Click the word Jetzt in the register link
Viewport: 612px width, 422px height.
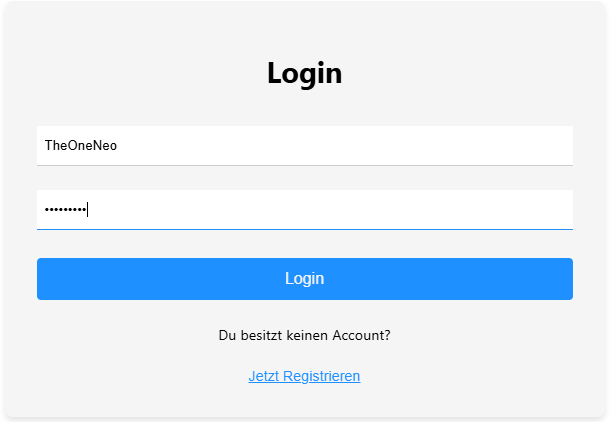pyautogui.click(x=264, y=376)
